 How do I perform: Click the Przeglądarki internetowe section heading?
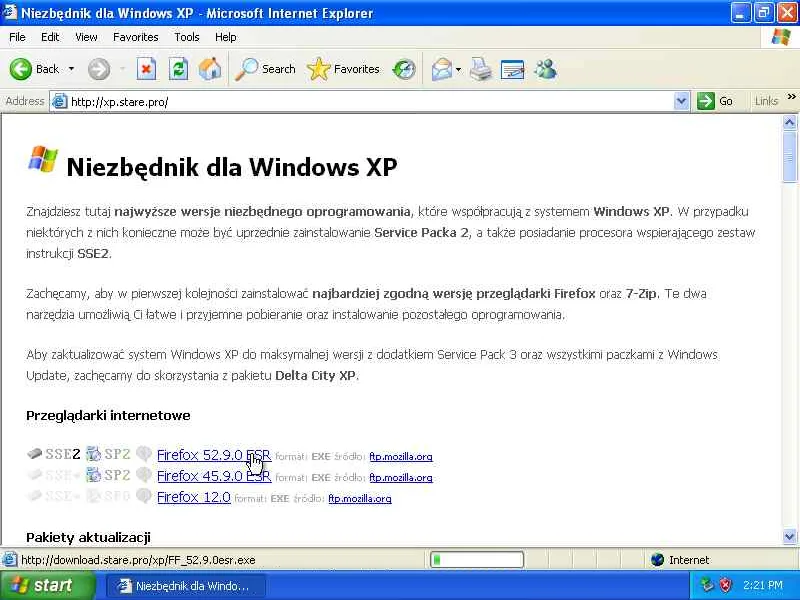pyautogui.click(x=108, y=416)
